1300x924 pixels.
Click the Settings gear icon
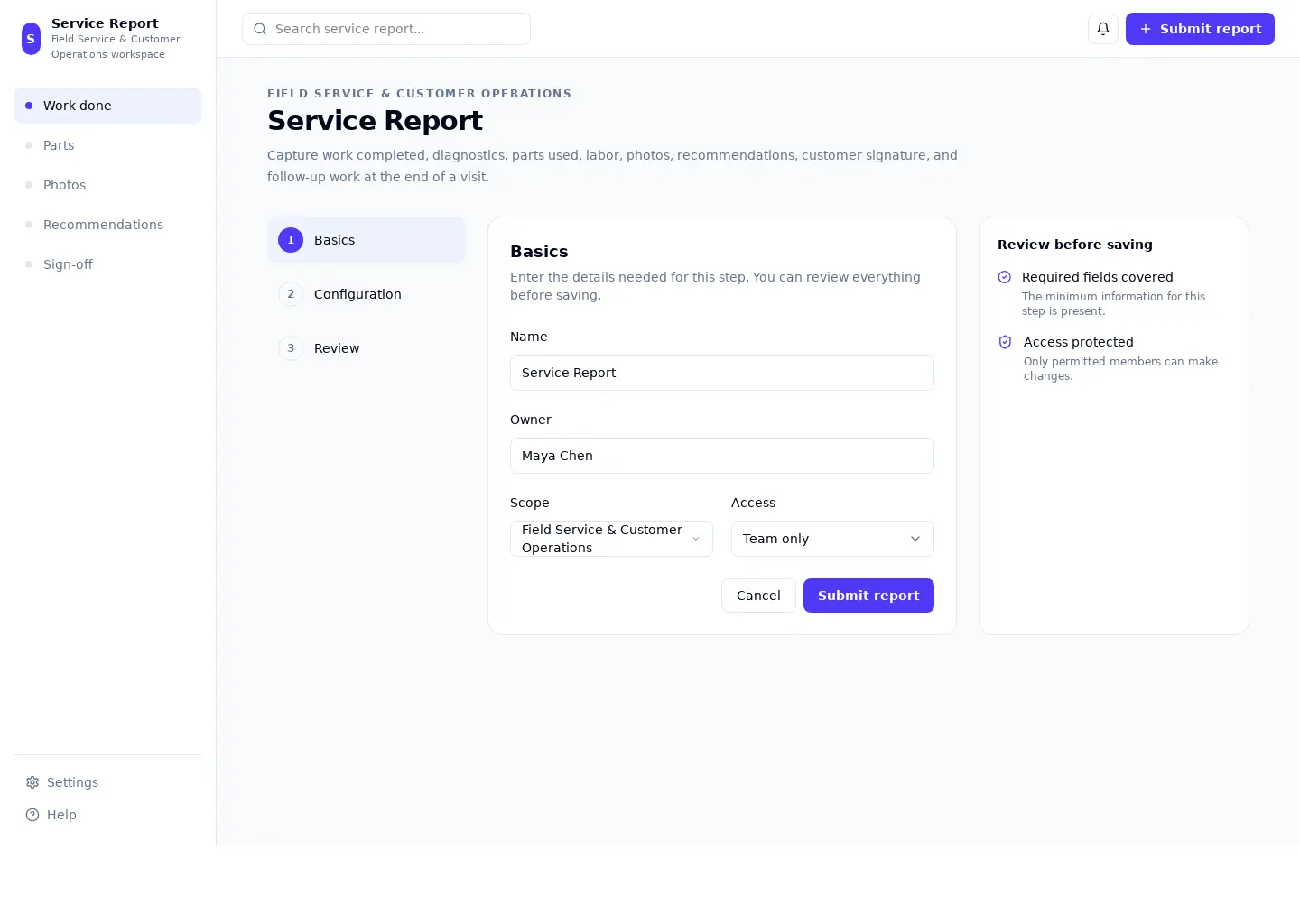(32, 782)
